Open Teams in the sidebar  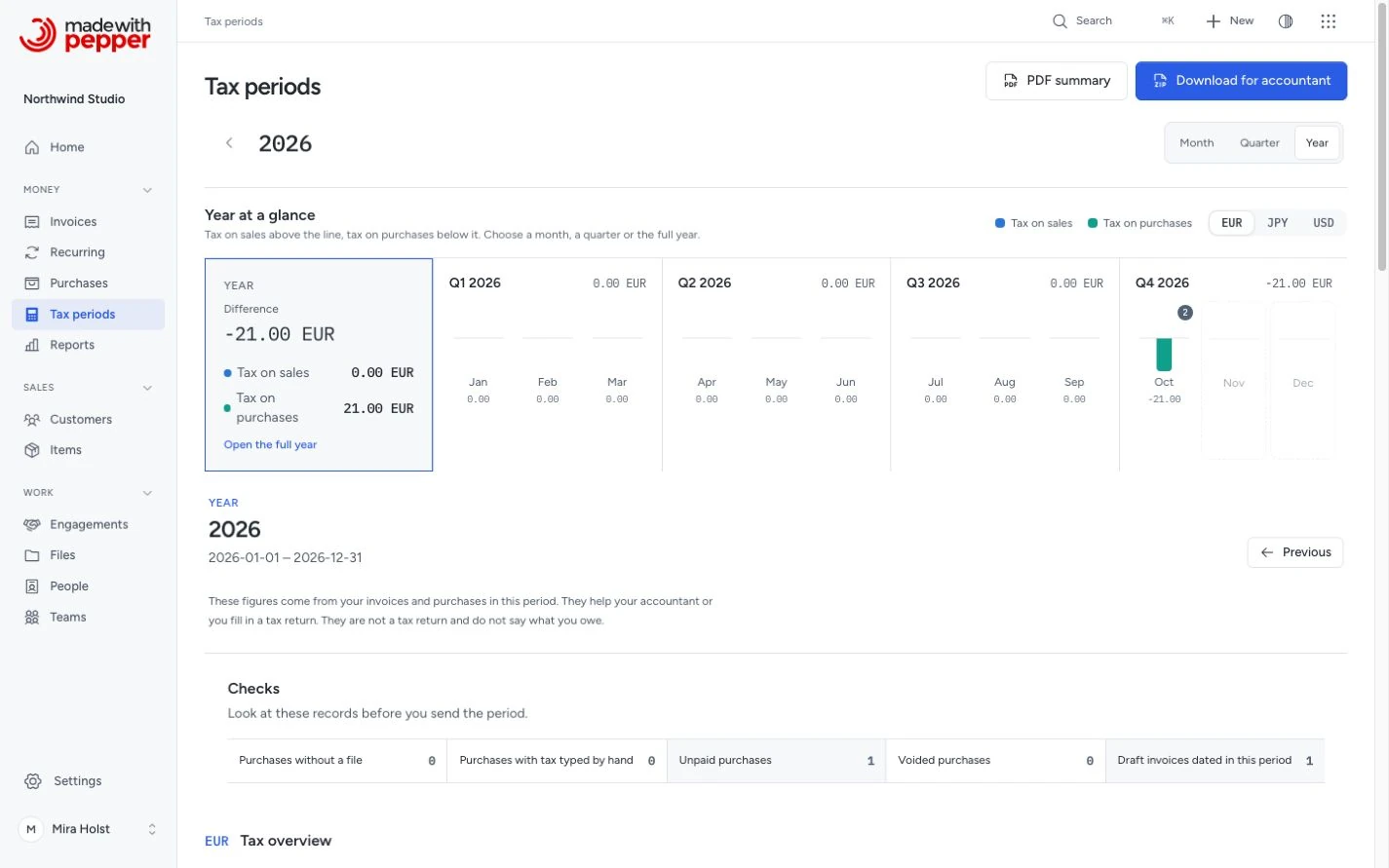point(88,618)
